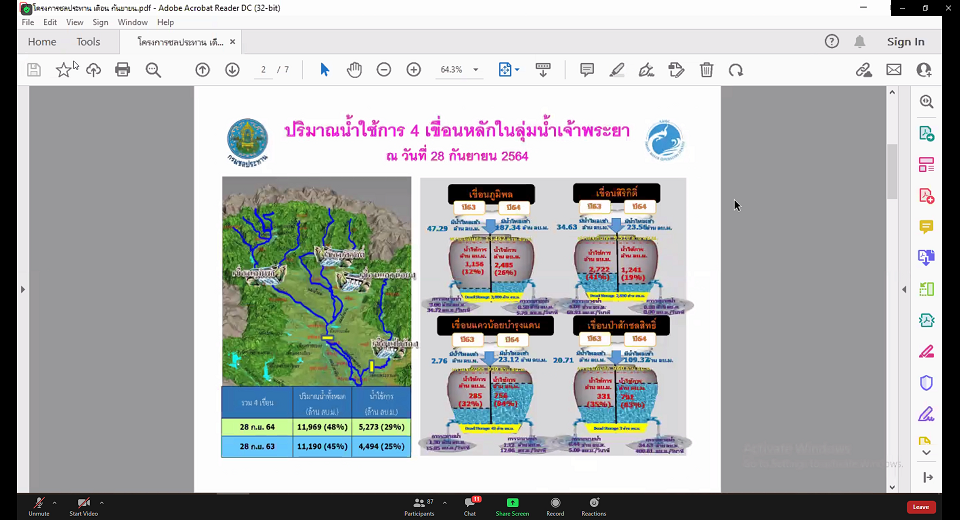Open the File menu
This screenshot has height=520, width=960.
click(x=28, y=22)
